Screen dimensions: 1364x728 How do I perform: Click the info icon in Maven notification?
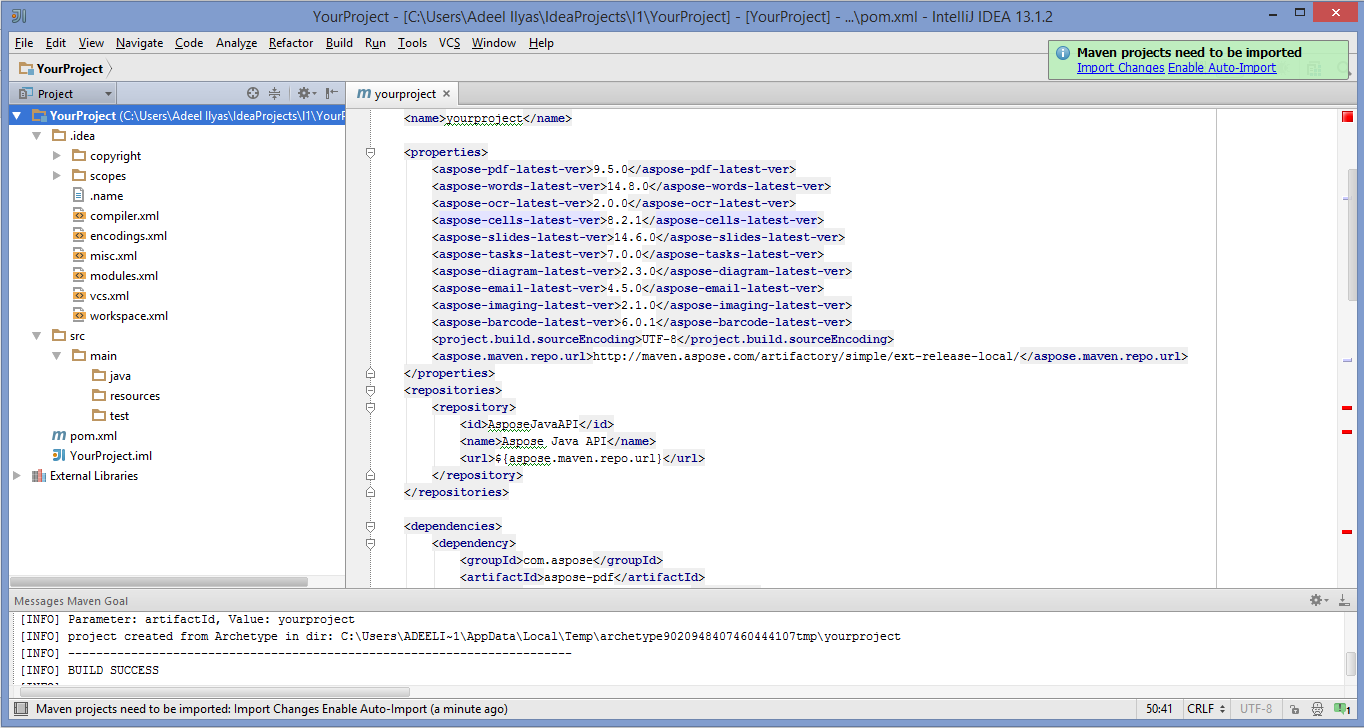(x=1063, y=53)
